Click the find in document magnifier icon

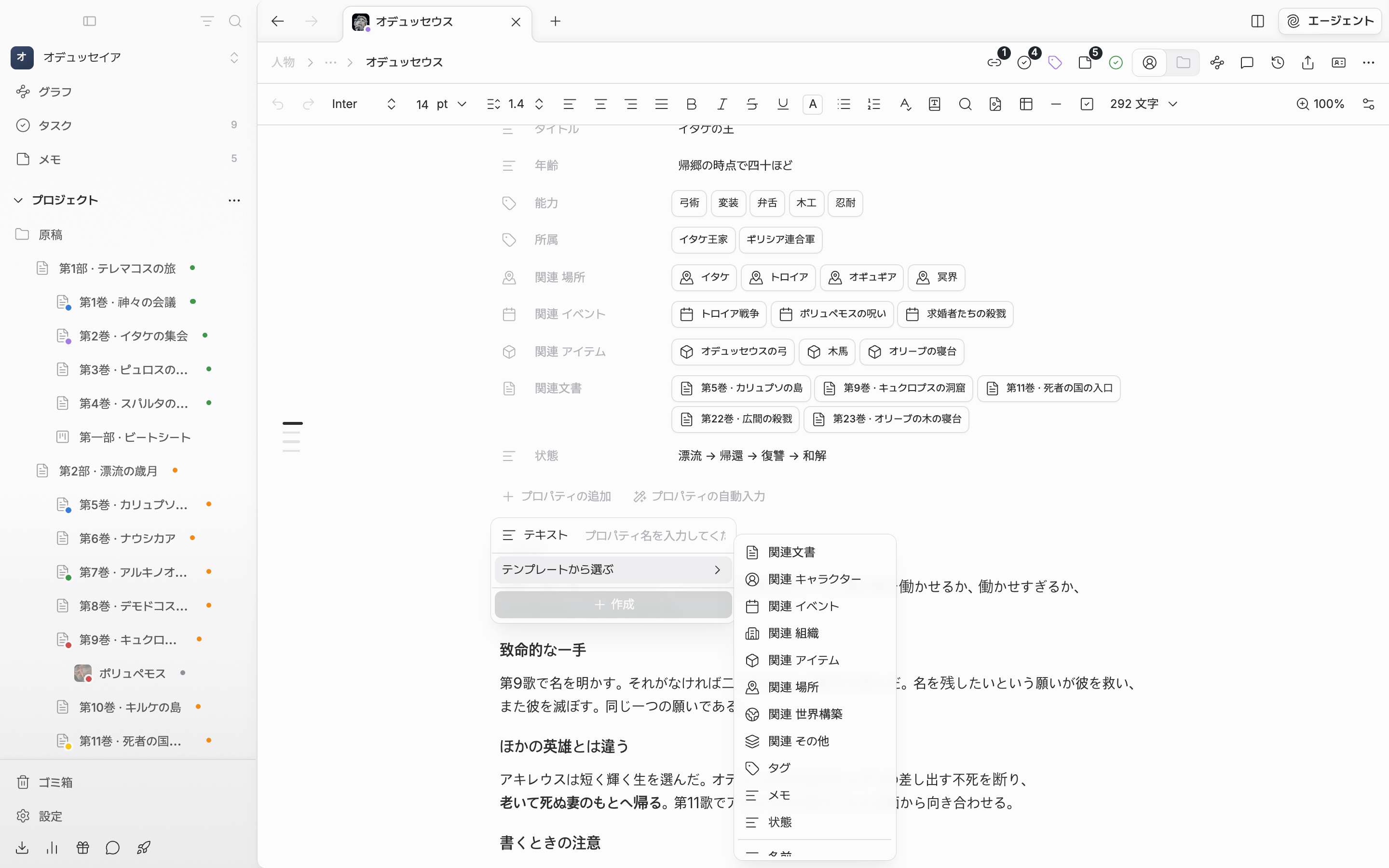[966, 104]
